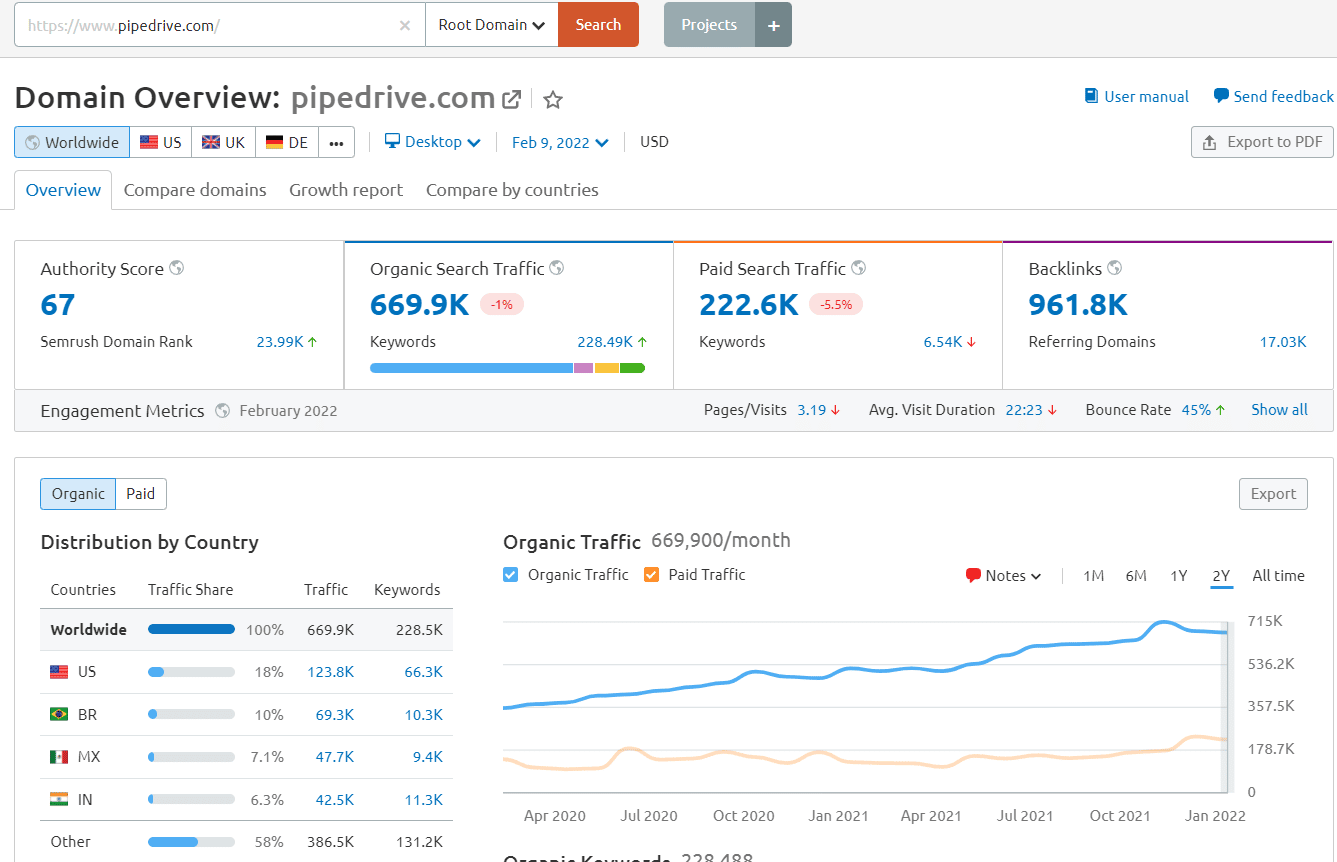The height and width of the screenshot is (862, 1337).
Task: Set chart range to 2Y
Action: pos(1221,575)
